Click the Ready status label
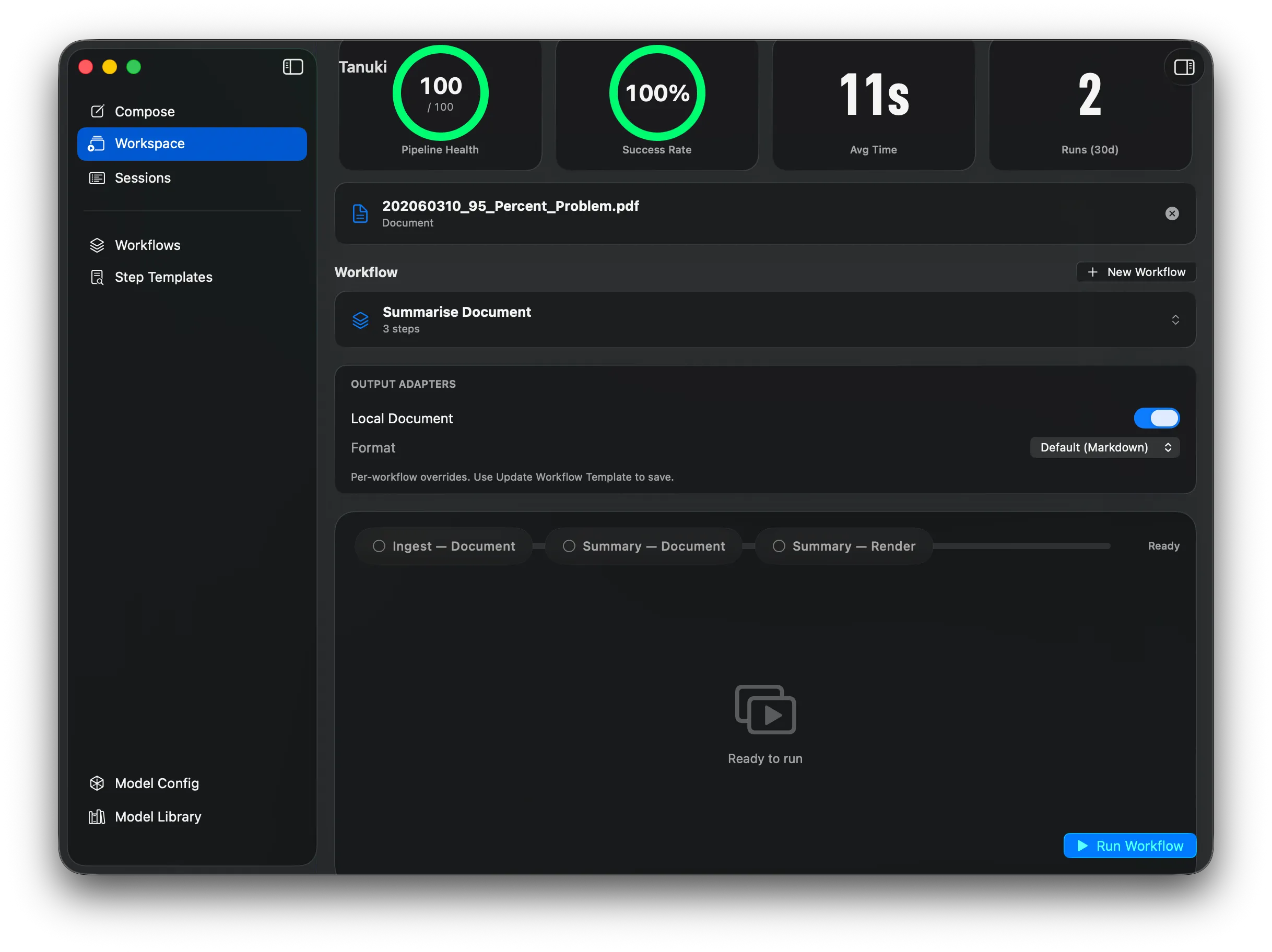 click(1163, 545)
